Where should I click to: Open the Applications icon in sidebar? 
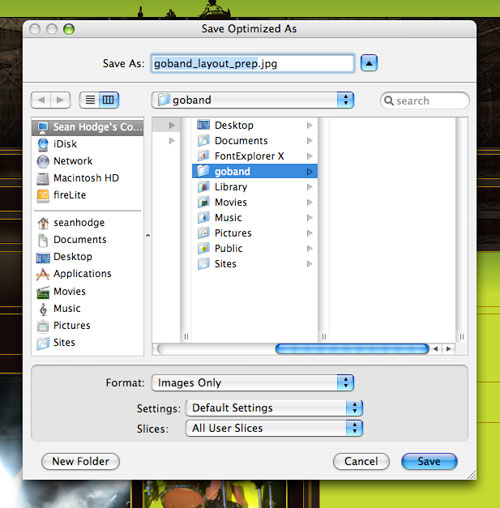pyautogui.click(x=43, y=274)
